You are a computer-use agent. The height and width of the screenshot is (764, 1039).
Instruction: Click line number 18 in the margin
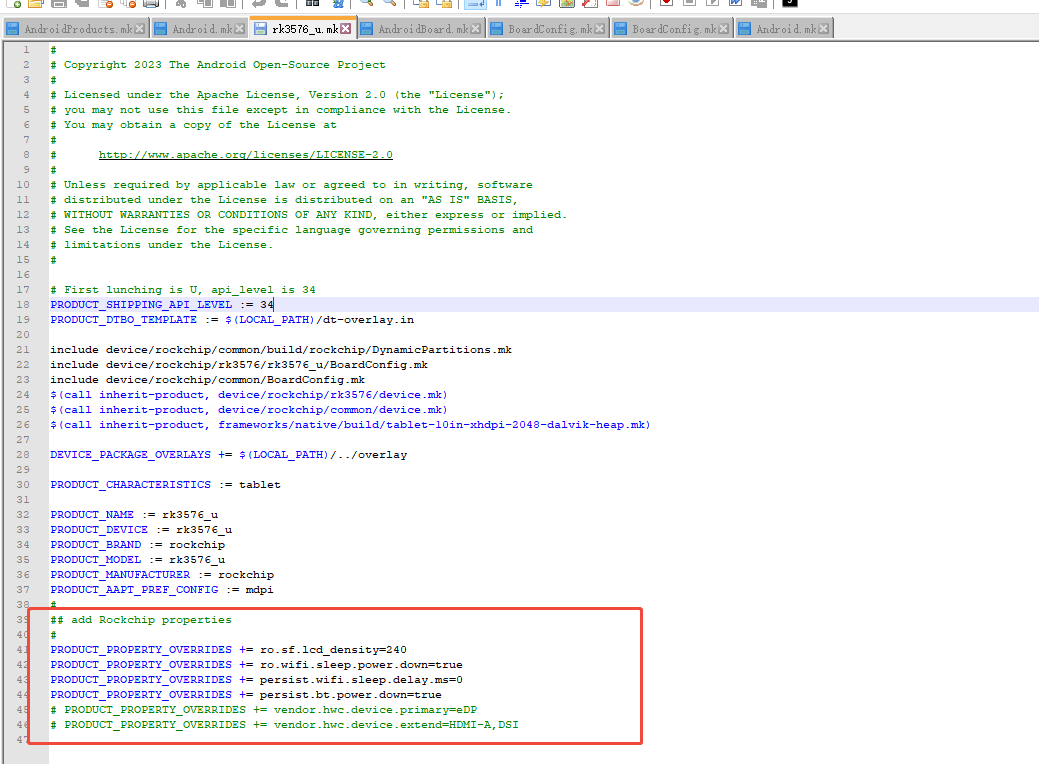pos(23,305)
